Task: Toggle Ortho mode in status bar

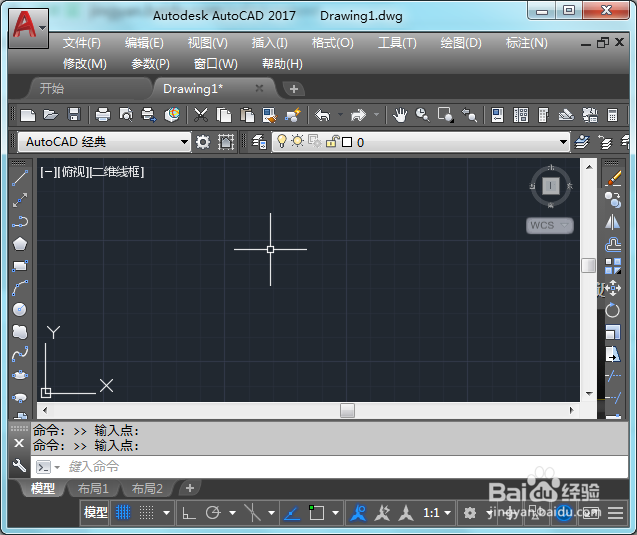Action: tap(189, 513)
